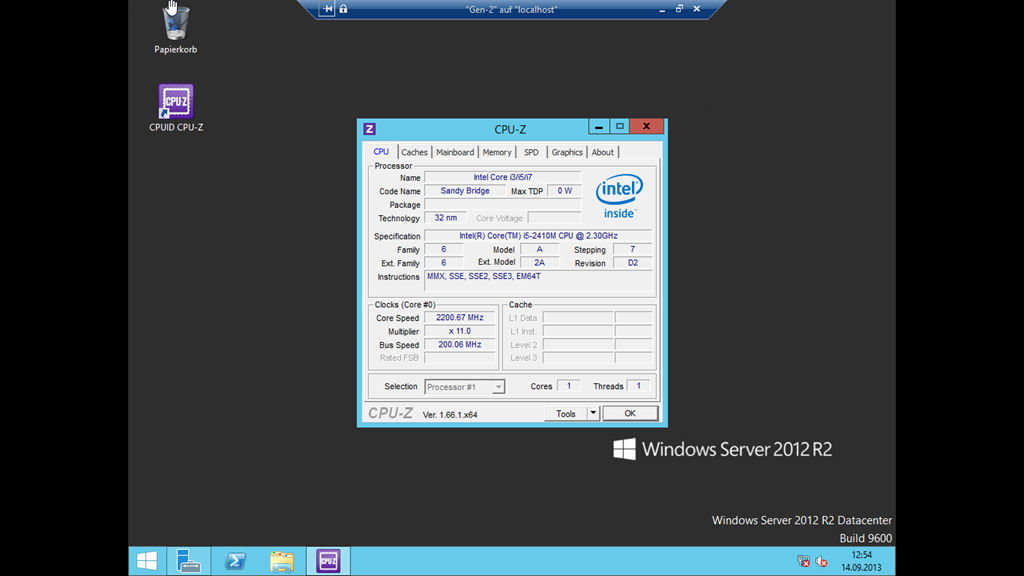Image resolution: width=1024 pixels, height=576 pixels.
Task: Click the 32 nm technology value
Action: [445, 218]
